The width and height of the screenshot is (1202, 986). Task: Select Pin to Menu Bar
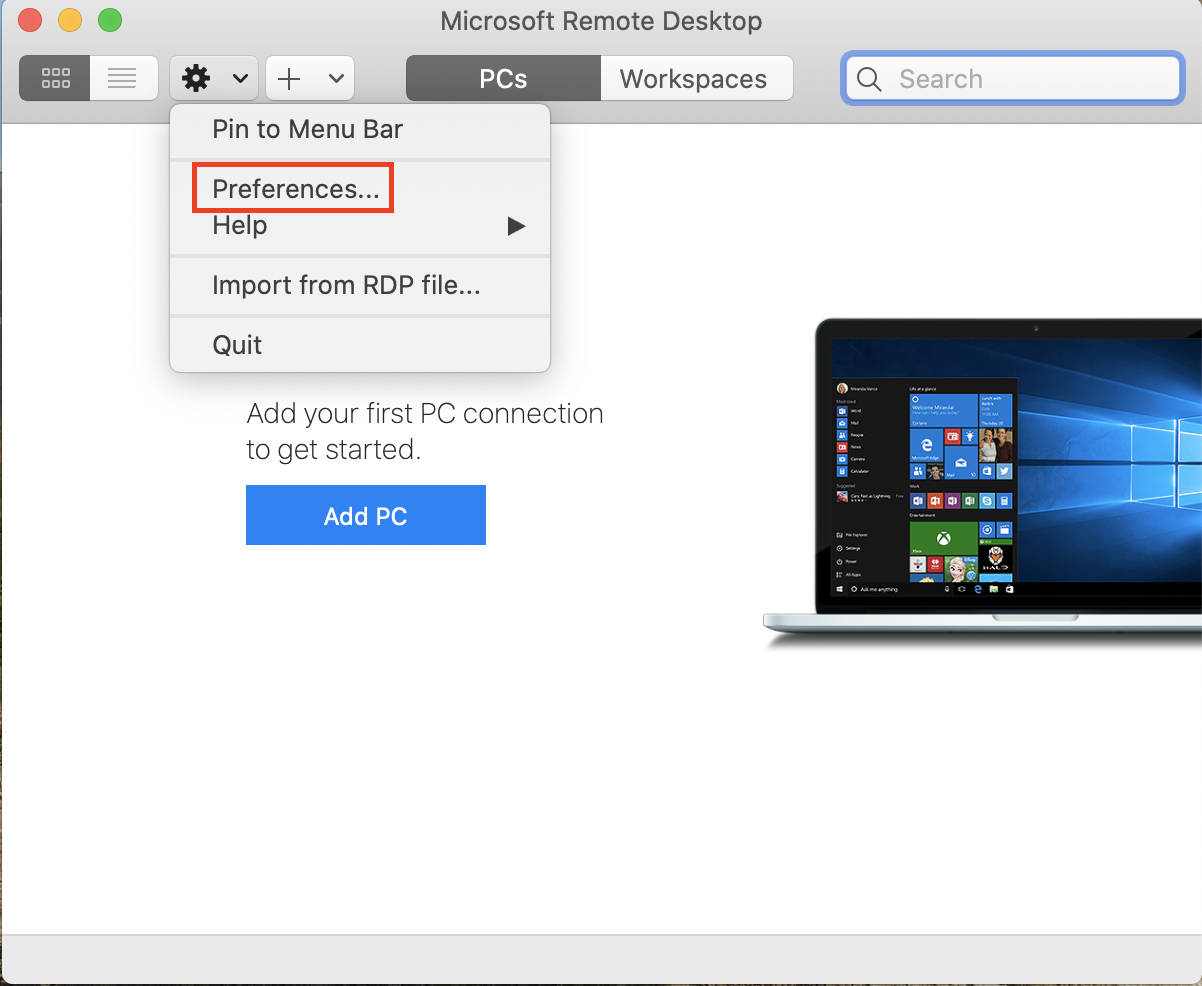click(306, 129)
